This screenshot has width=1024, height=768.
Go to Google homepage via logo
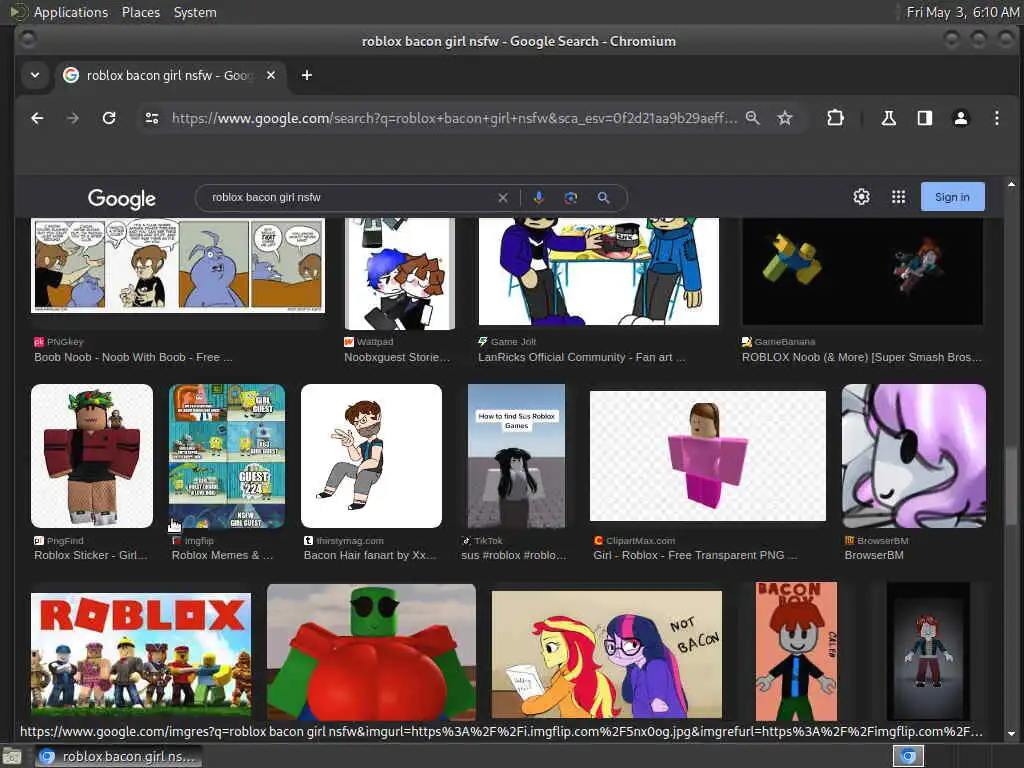coord(121,198)
